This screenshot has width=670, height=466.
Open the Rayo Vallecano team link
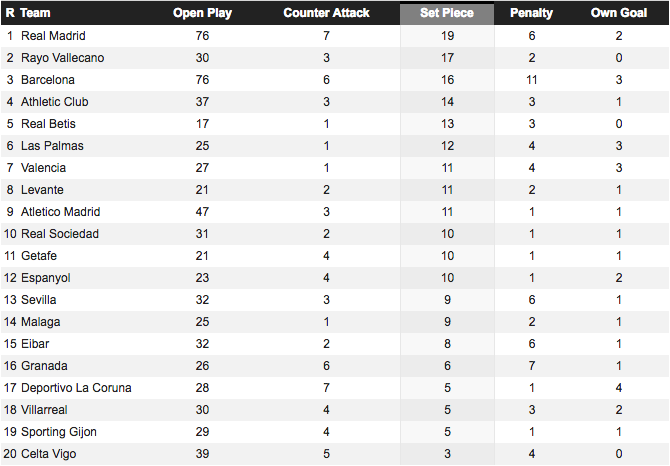click(62, 58)
